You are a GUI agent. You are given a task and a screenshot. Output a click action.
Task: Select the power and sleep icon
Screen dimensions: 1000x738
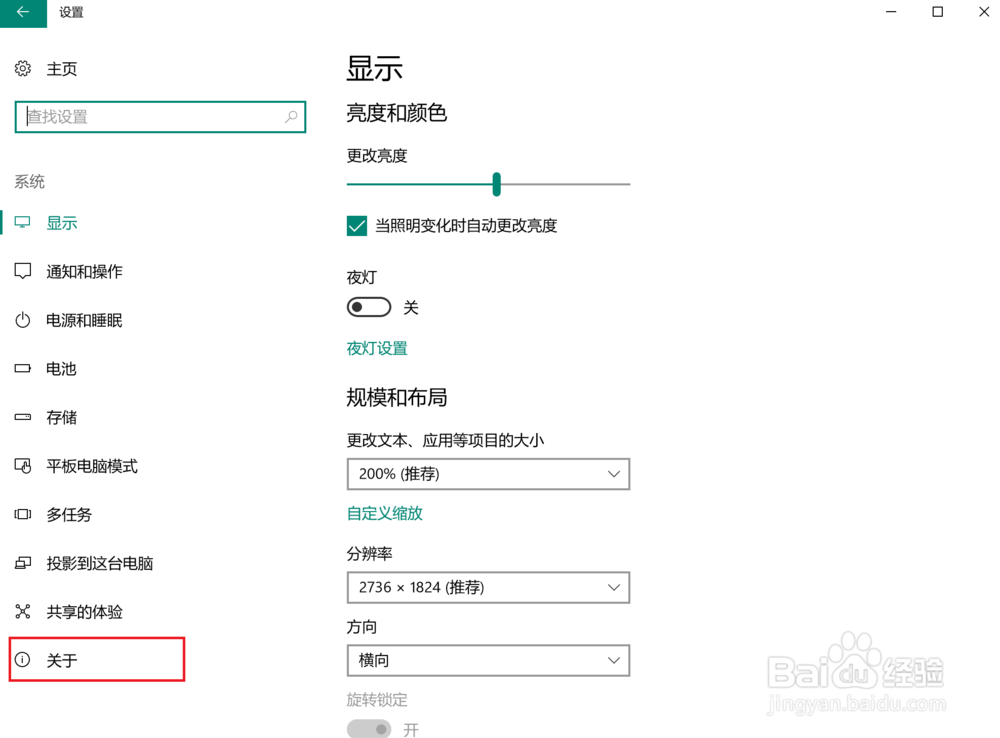pyautogui.click(x=22, y=320)
